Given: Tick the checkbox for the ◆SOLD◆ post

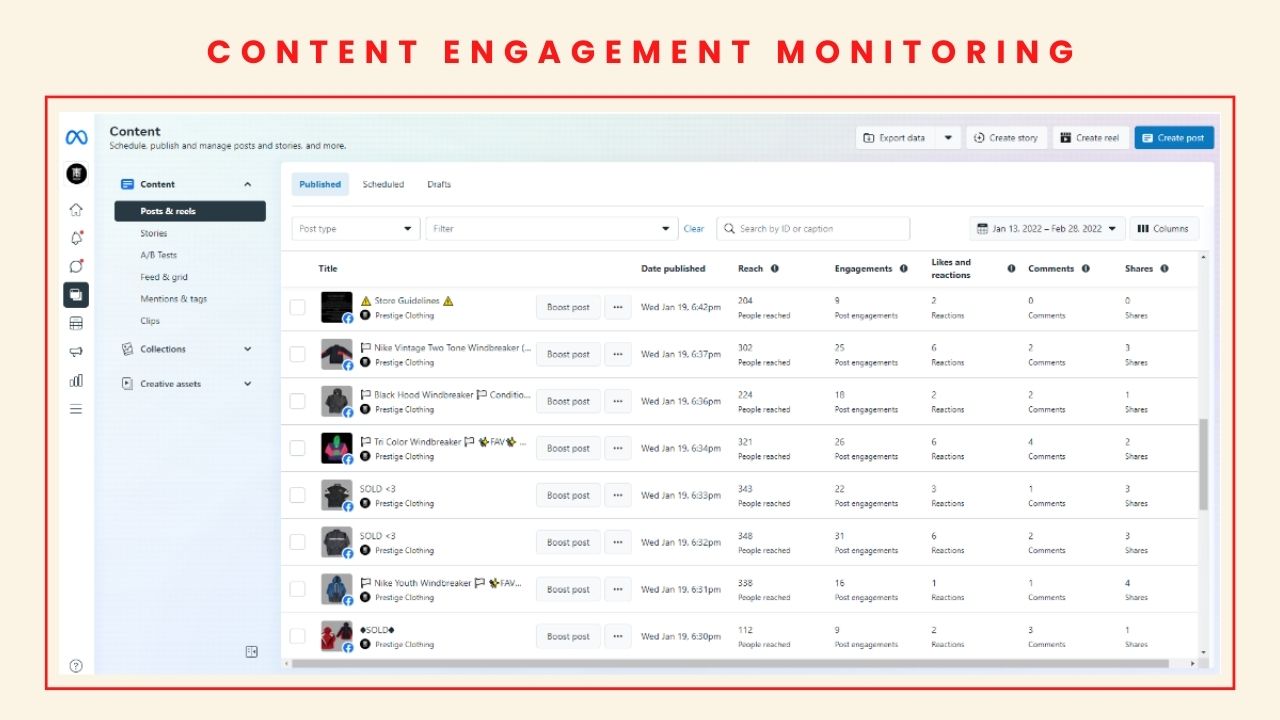Looking at the screenshot, I should 297,636.
